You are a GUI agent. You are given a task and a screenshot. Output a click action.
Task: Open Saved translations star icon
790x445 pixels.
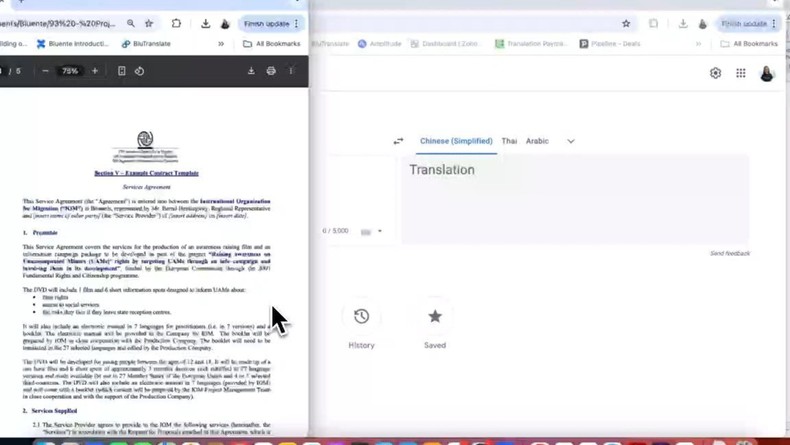[435, 316]
